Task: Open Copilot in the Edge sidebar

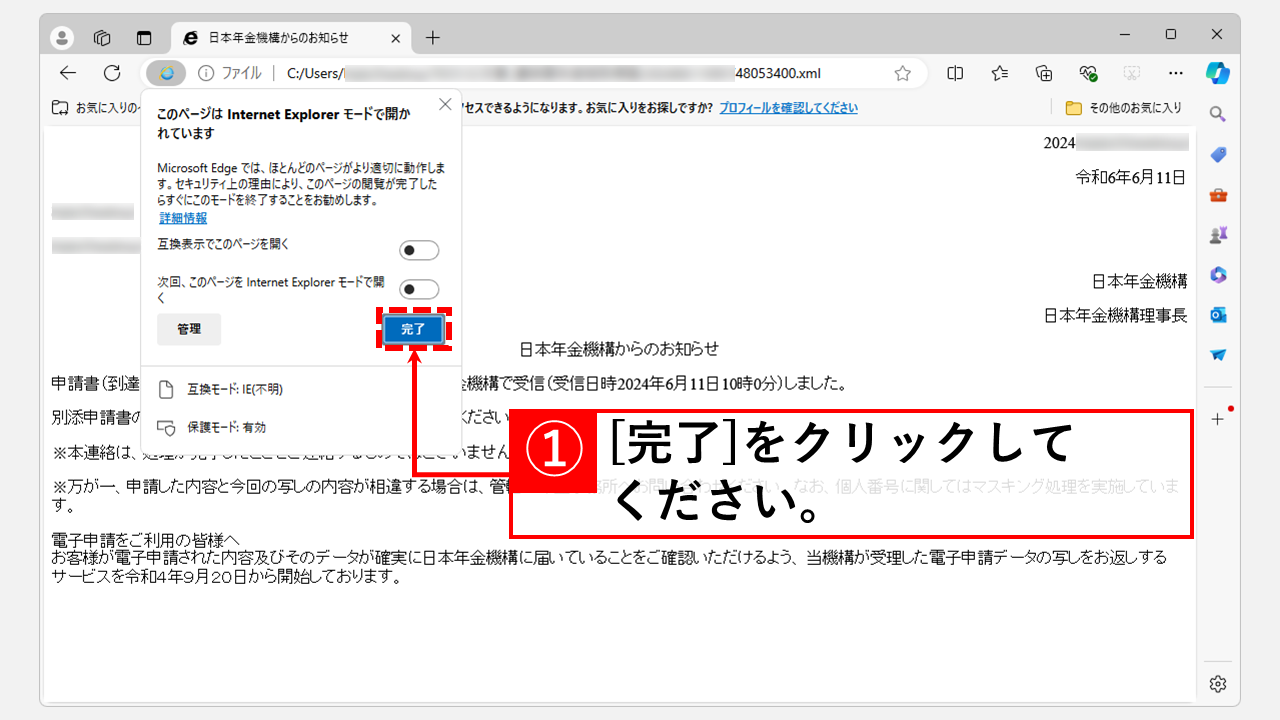Action: [x=1217, y=73]
